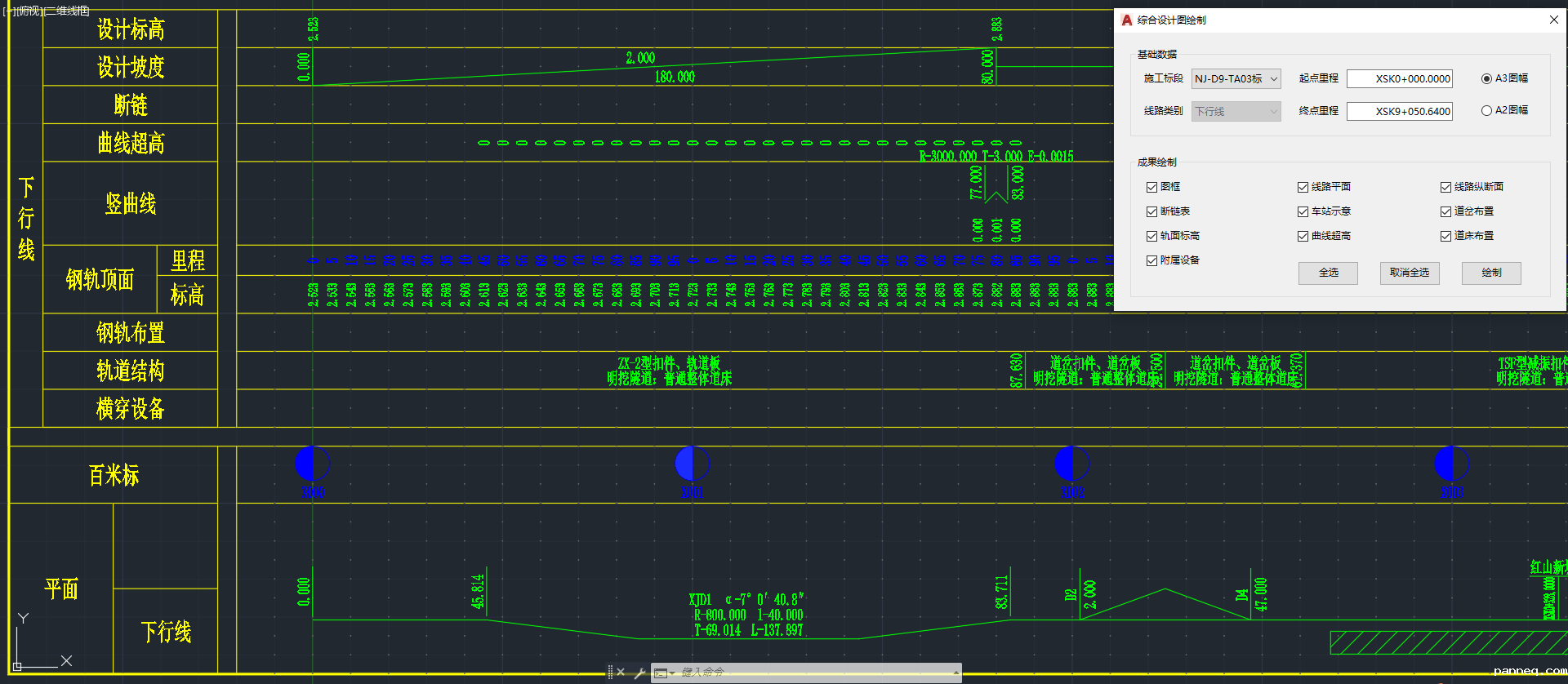Viewport: 1568px width, 684px height.
Task: Open the 二维线框 visual style menu
Action: click(67, 11)
